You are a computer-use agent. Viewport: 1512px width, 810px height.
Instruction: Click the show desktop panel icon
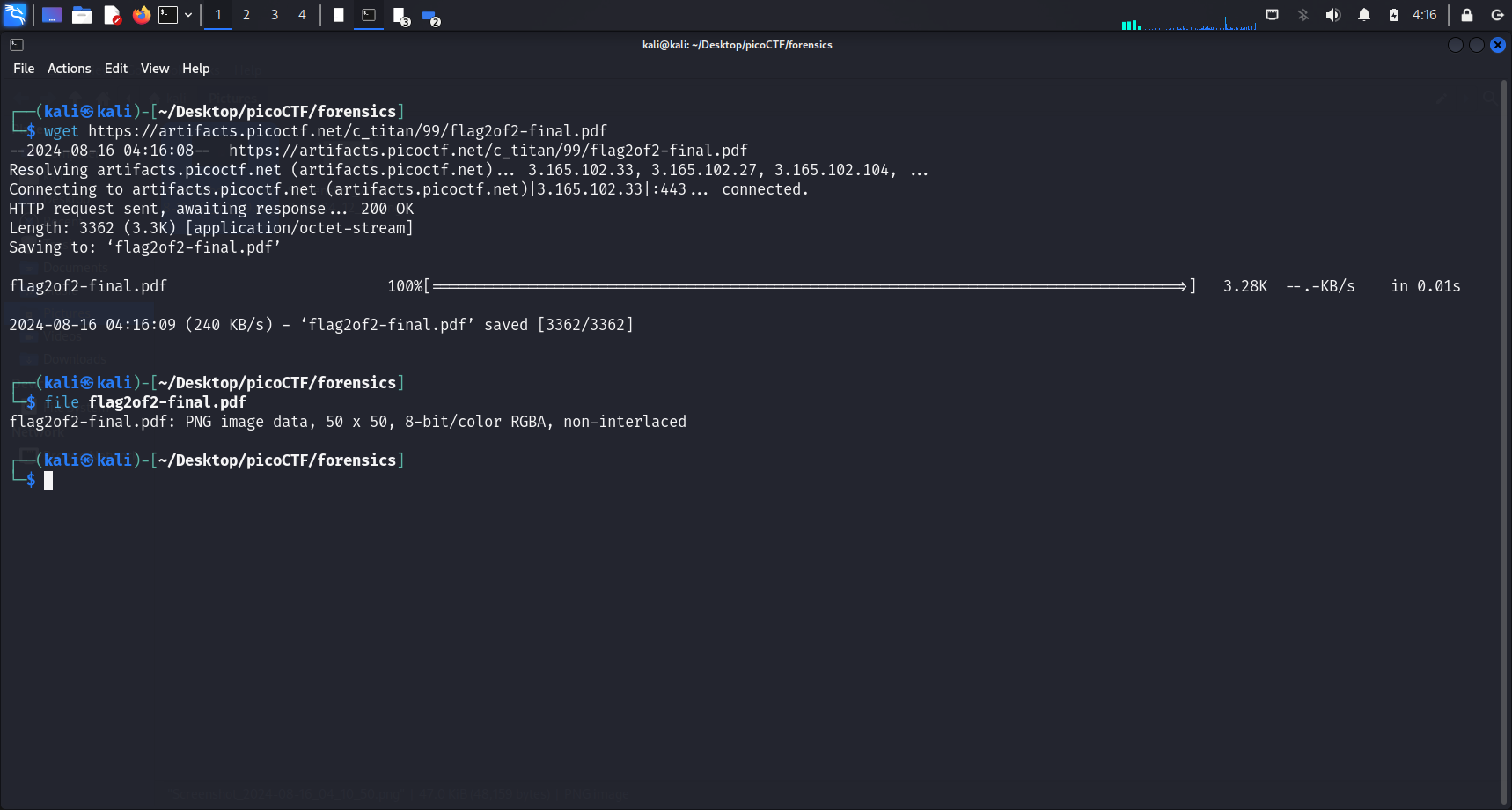[52, 15]
